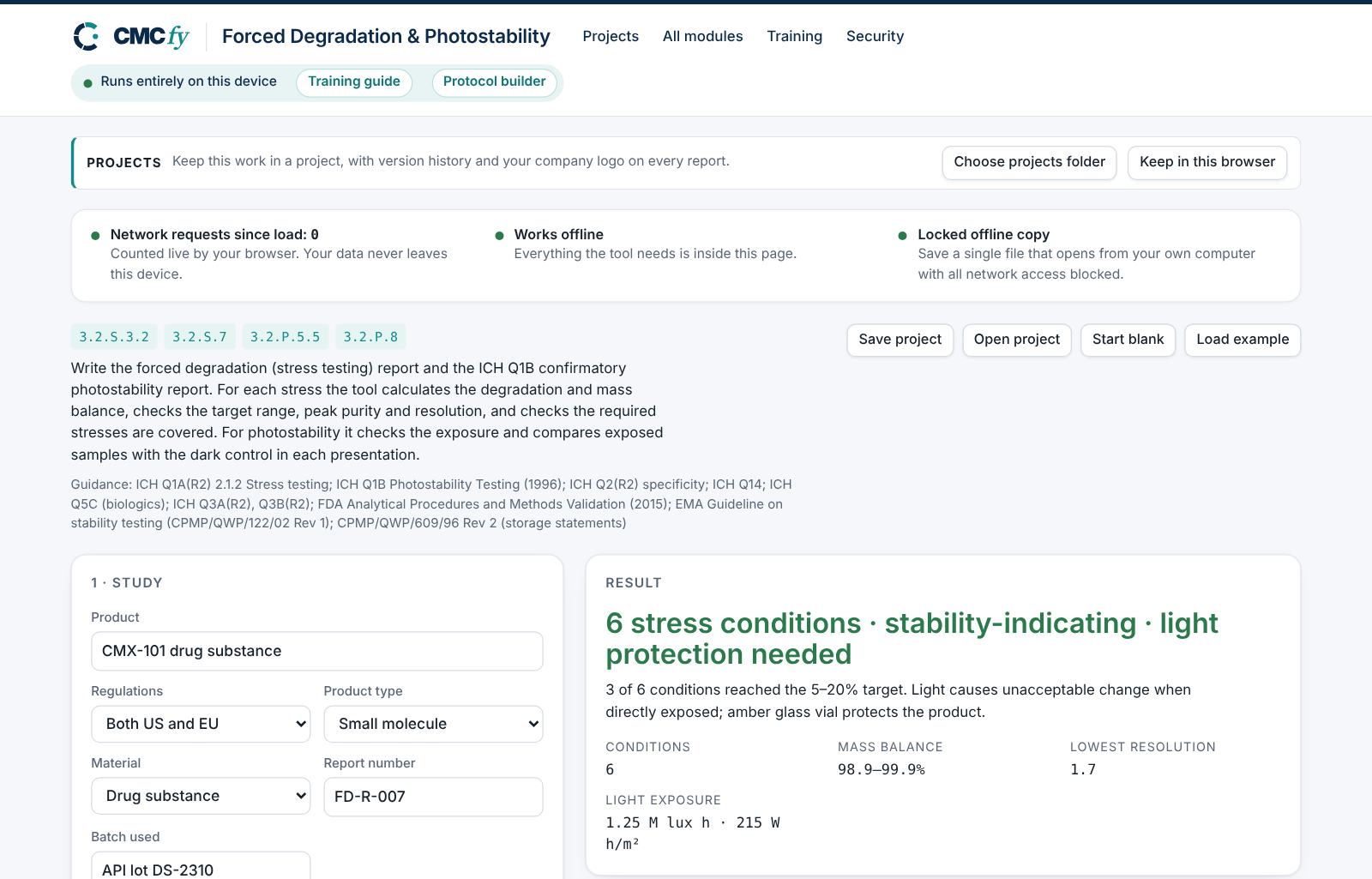Screen dimensions: 1372x879
Task: Expand the Material dropdown (Drug substance)
Action: tap(201, 796)
